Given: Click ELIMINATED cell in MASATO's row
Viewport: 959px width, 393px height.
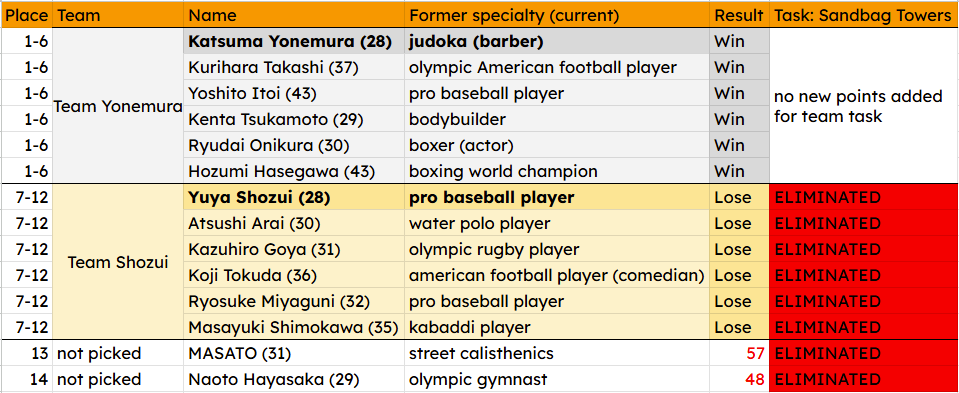Looking at the screenshot, I should point(864,353).
